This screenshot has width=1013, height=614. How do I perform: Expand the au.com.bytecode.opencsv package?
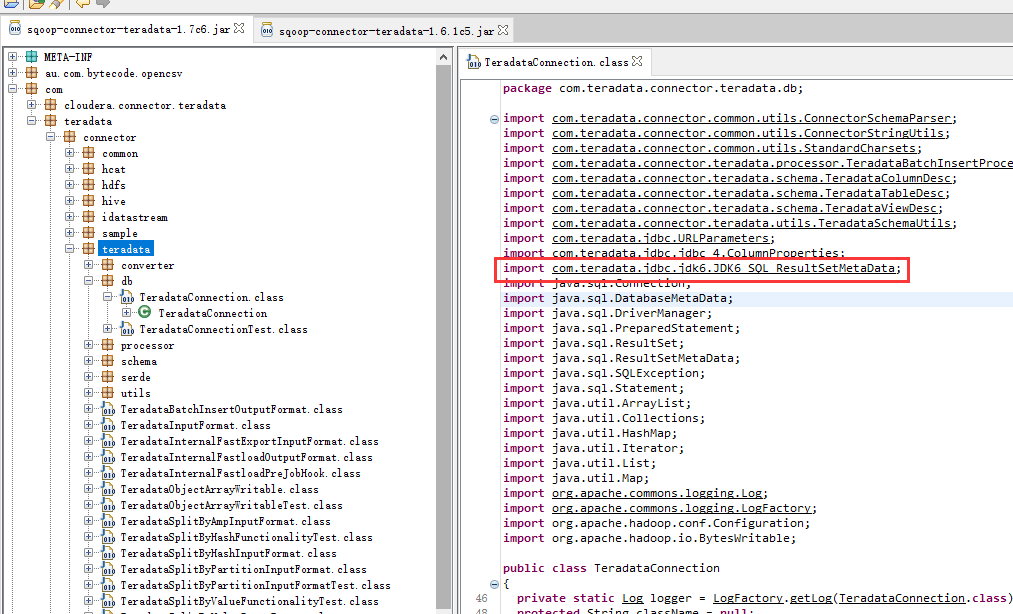coord(12,73)
